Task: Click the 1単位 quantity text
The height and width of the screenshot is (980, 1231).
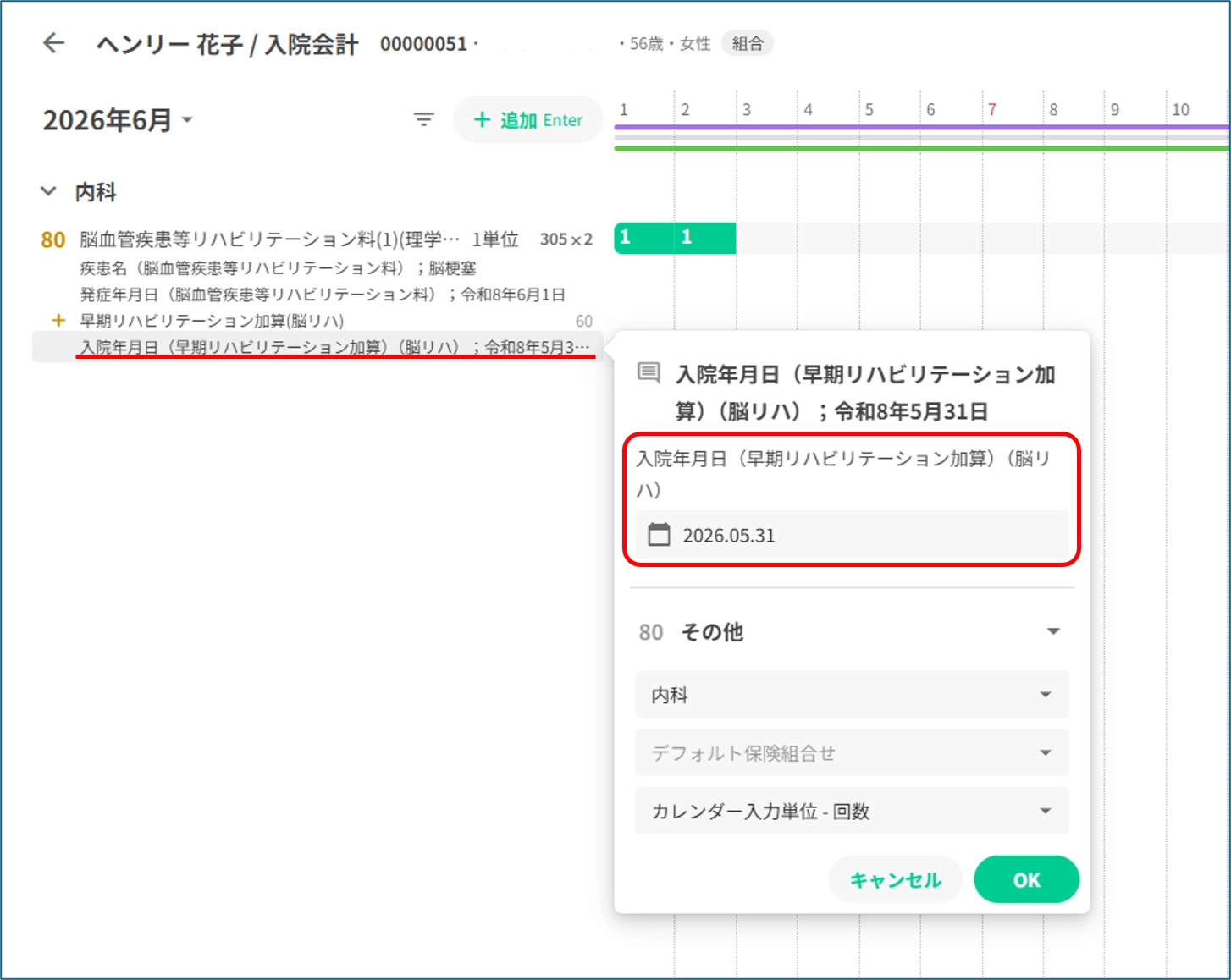Action: (495, 239)
